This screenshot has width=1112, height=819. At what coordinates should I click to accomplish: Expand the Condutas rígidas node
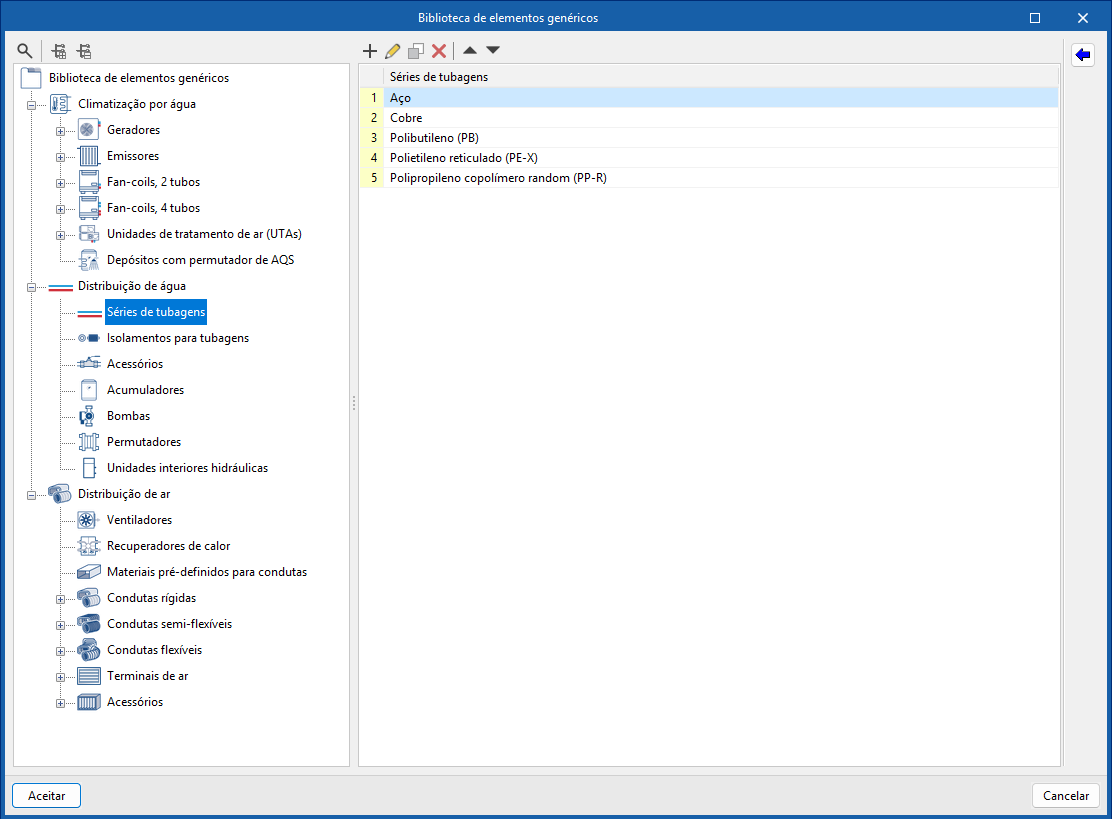pos(60,599)
